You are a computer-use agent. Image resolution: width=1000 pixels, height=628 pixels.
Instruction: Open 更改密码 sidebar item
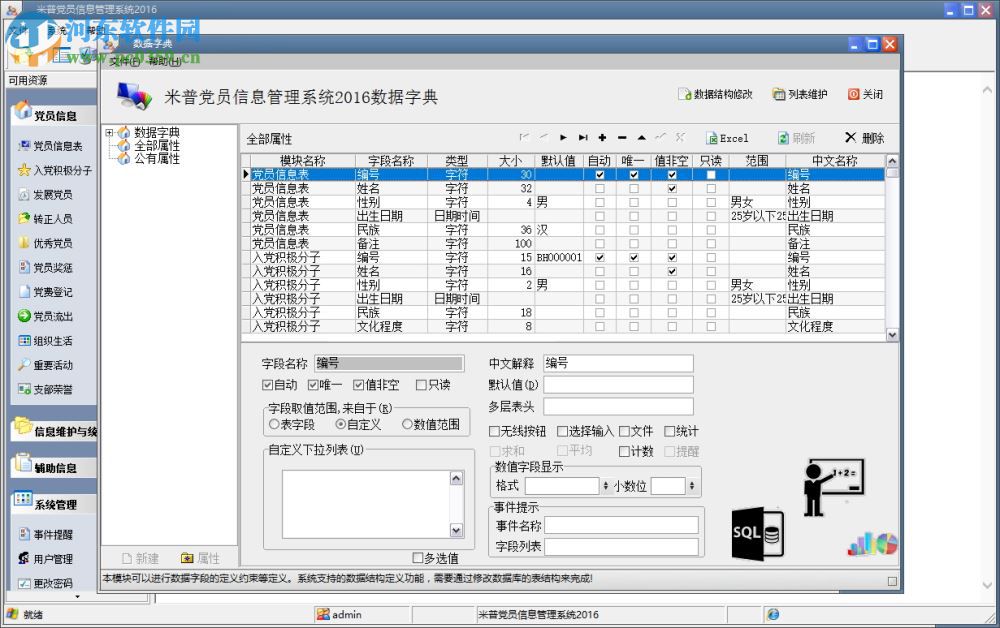tap(45, 583)
